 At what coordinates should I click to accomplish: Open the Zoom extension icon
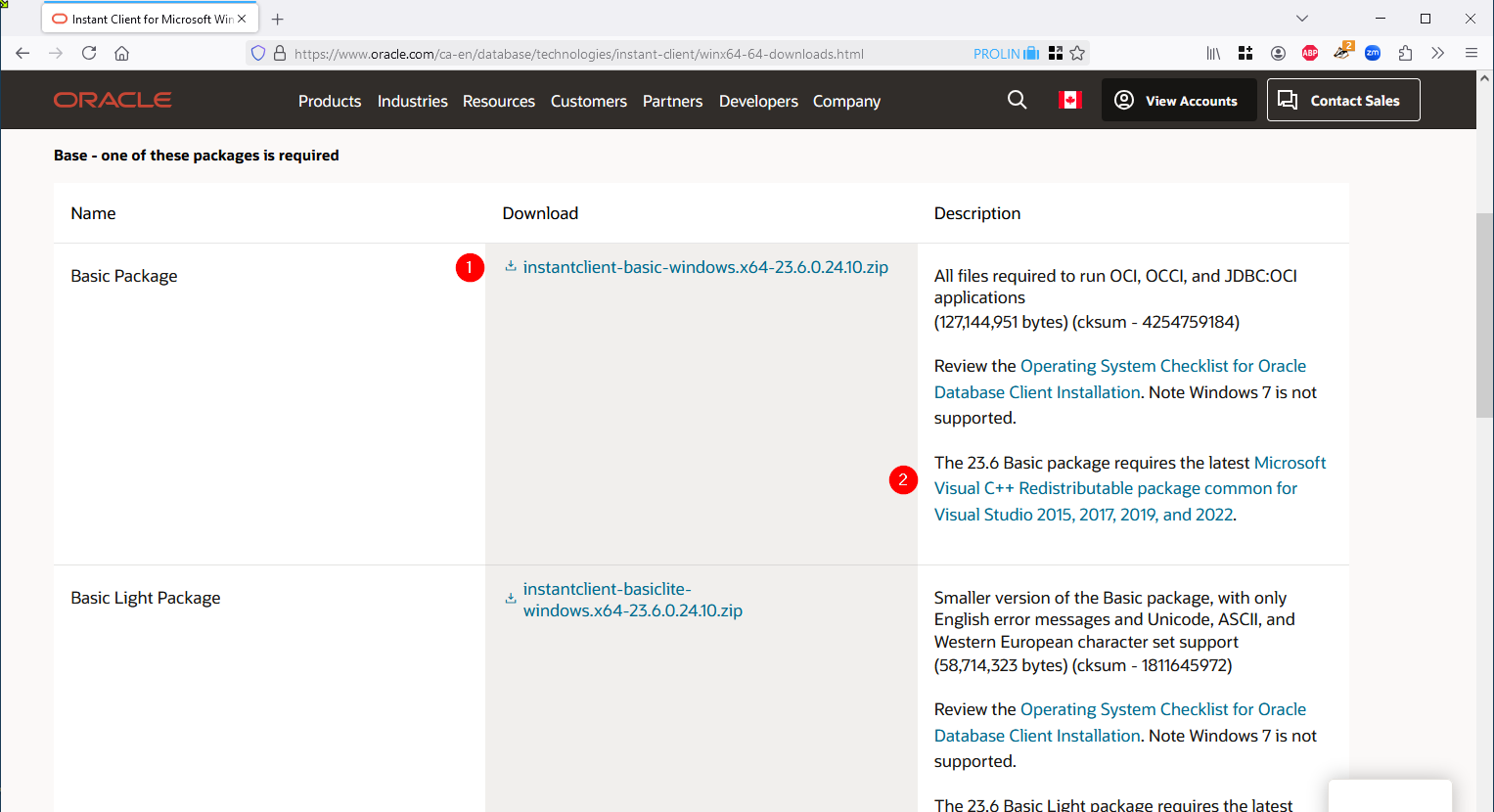tap(1373, 53)
